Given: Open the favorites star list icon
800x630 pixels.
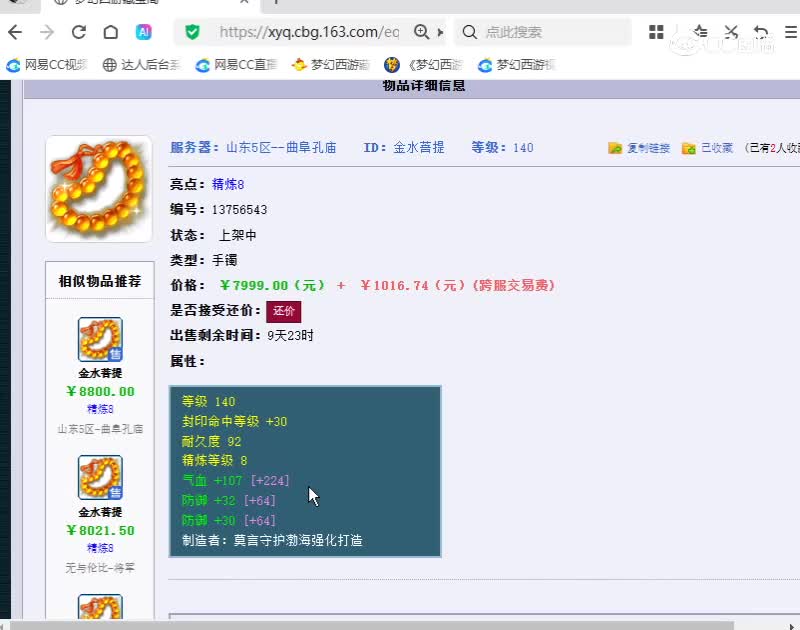Looking at the screenshot, I should pos(701,32).
